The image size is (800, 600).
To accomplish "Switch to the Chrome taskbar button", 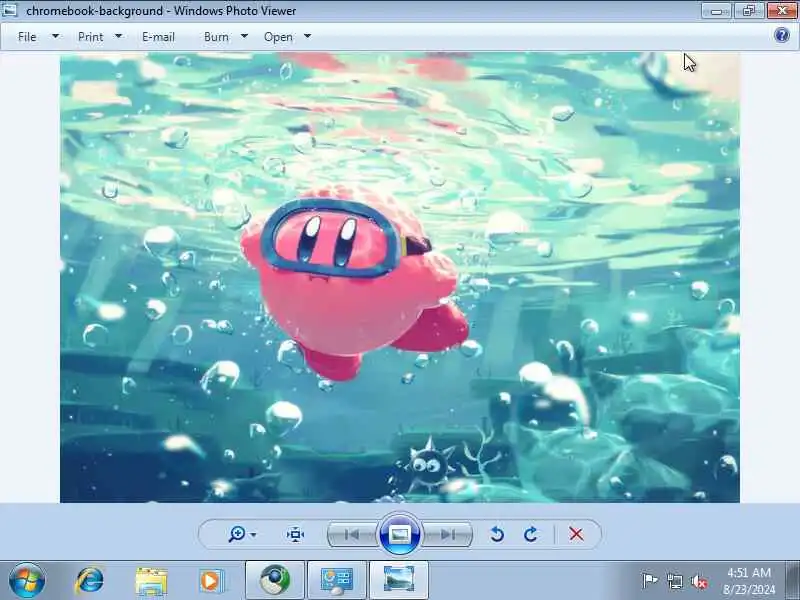I will coord(275,580).
